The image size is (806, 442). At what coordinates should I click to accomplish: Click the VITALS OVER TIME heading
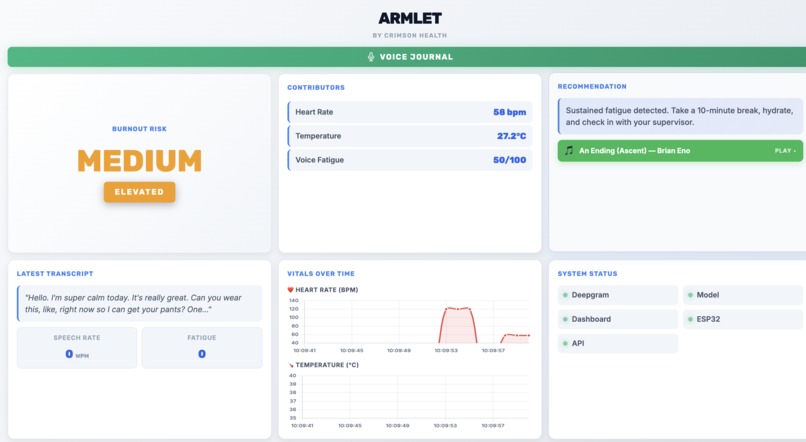tap(321, 274)
